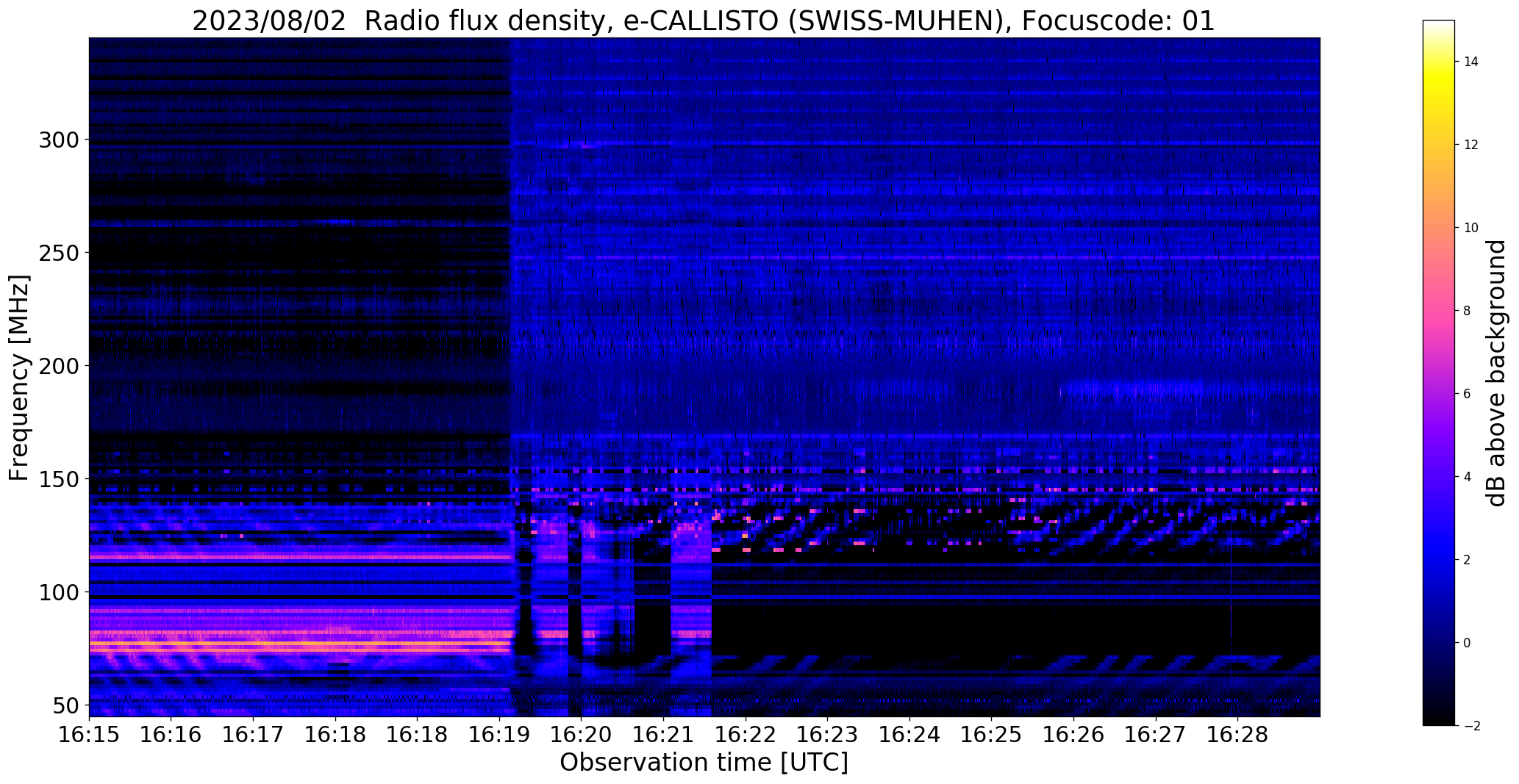Select the 150 tick on the frequency axis

58,479
